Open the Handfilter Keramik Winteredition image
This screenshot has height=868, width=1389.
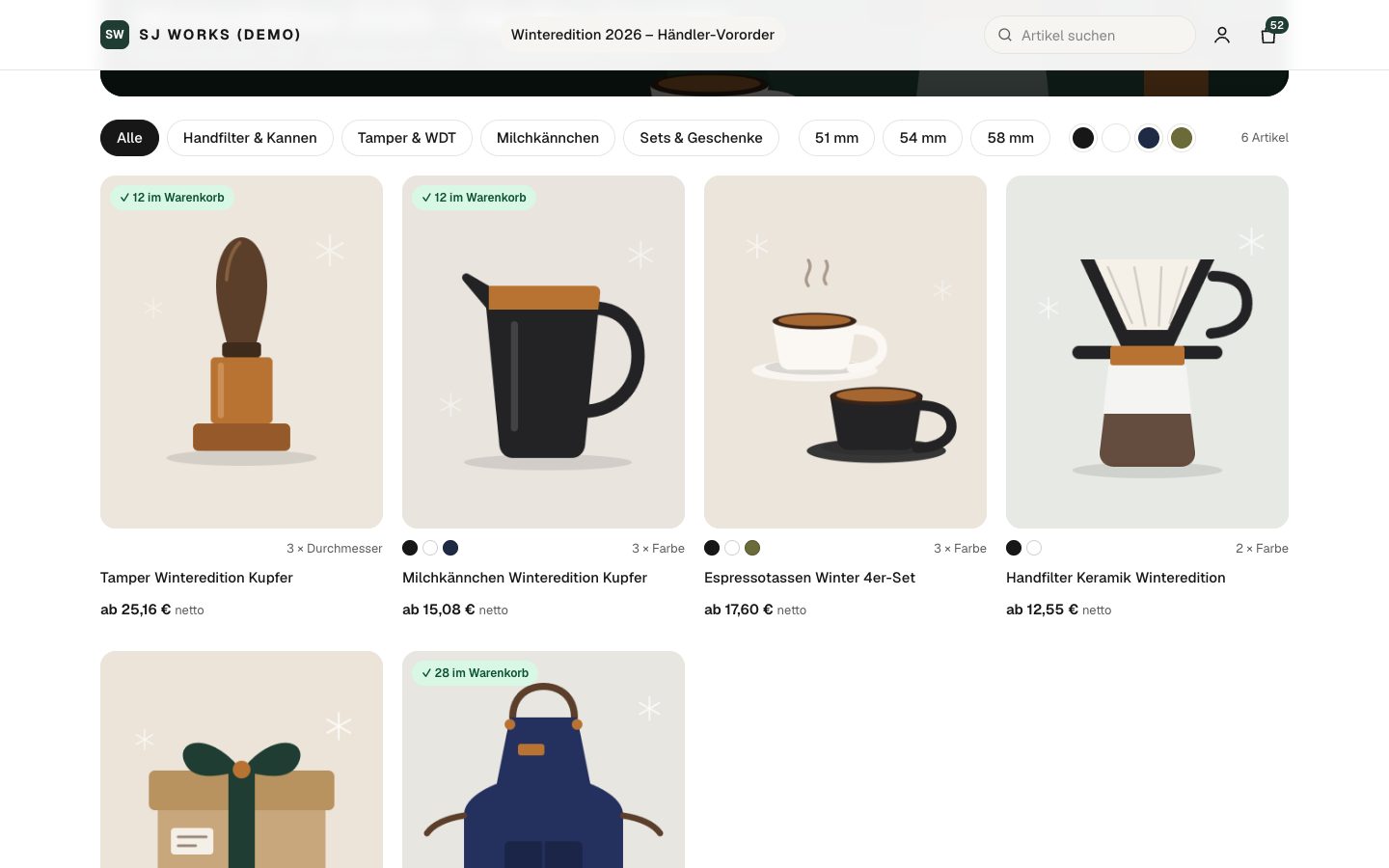tap(1147, 352)
